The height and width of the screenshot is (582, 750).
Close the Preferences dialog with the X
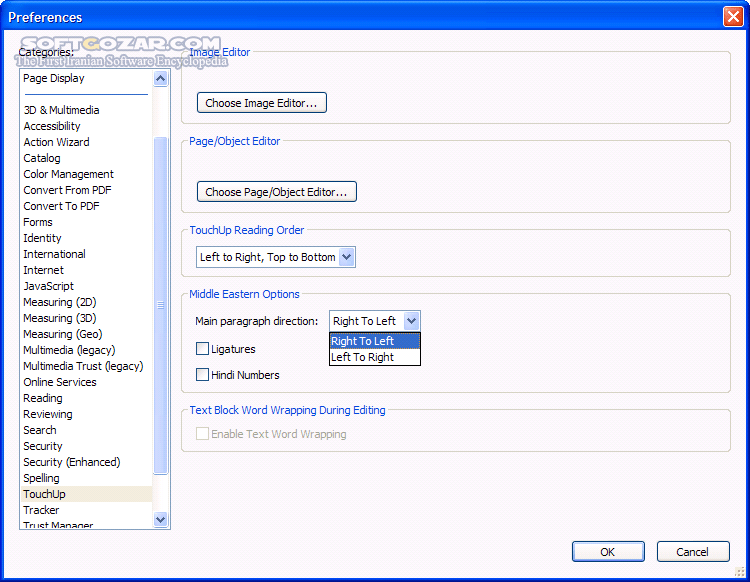[x=732, y=17]
